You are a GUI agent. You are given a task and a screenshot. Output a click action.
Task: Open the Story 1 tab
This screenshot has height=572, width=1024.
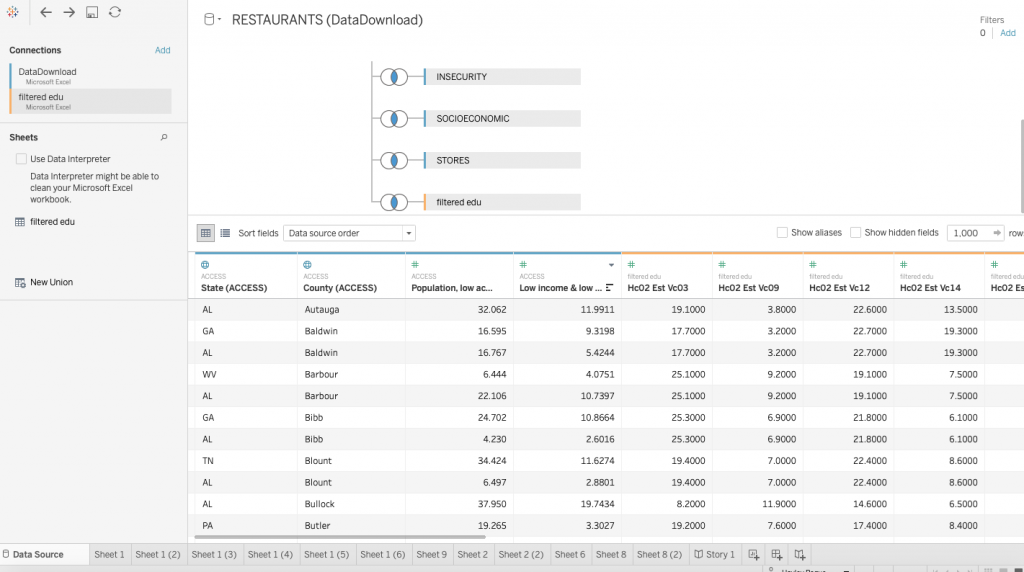[714, 554]
